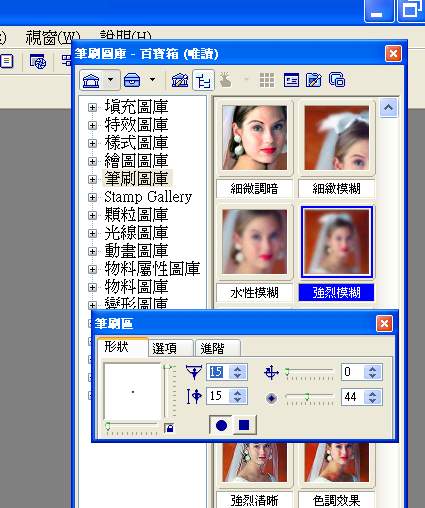Click the brush width stepper arrows
Viewport: 425px width, 508px height.
[238, 372]
